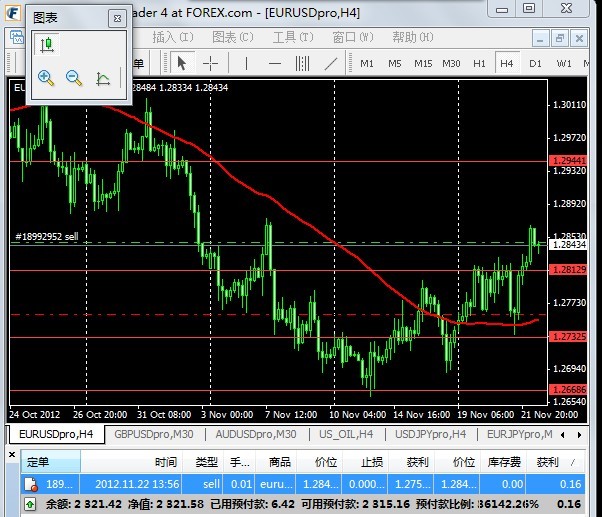
Task: Close the terminal panel with the x
Action: coord(12,455)
